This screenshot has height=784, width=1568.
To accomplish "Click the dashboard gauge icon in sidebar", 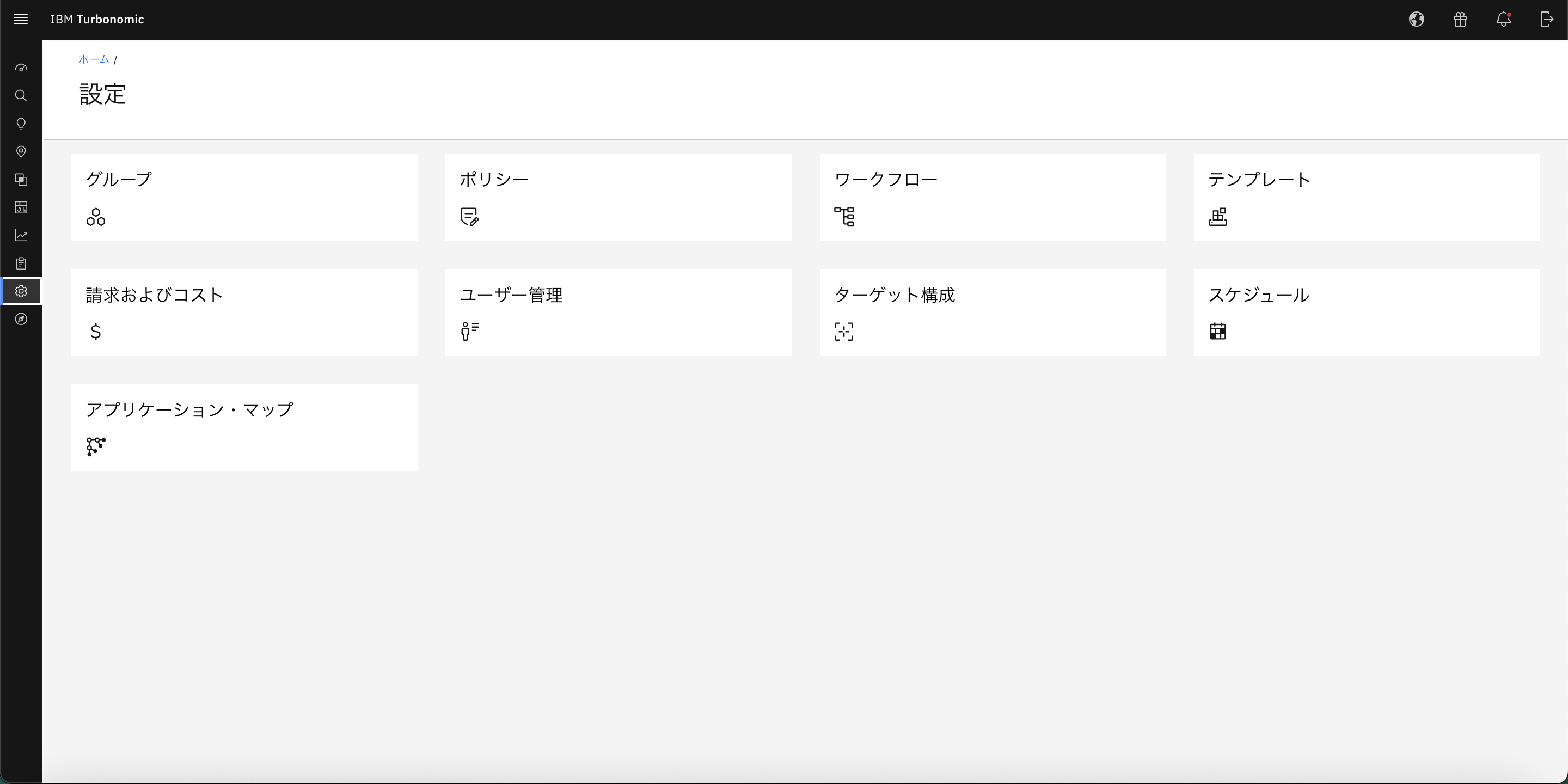I will (21, 68).
